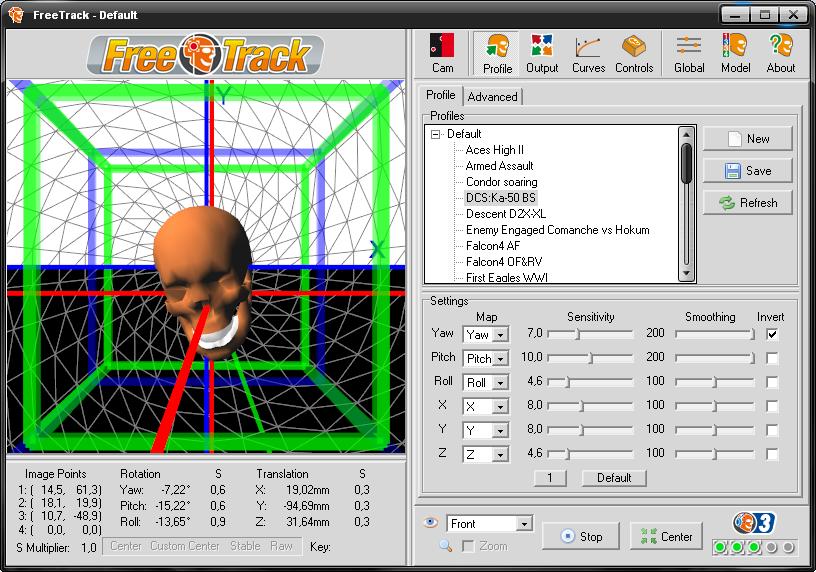Image resolution: width=816 pixels, height=572 pixels.
Task: Open the Controls toolbar icon
Action: 634,54
